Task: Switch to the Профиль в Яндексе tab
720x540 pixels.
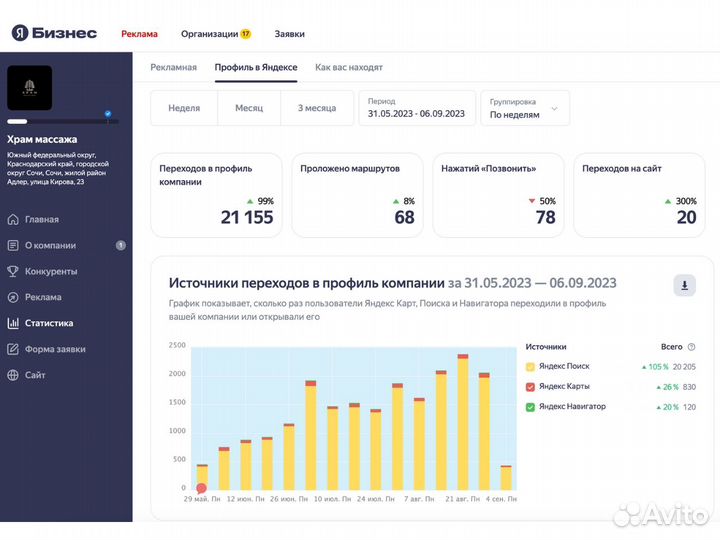Action: coord(256,68)
